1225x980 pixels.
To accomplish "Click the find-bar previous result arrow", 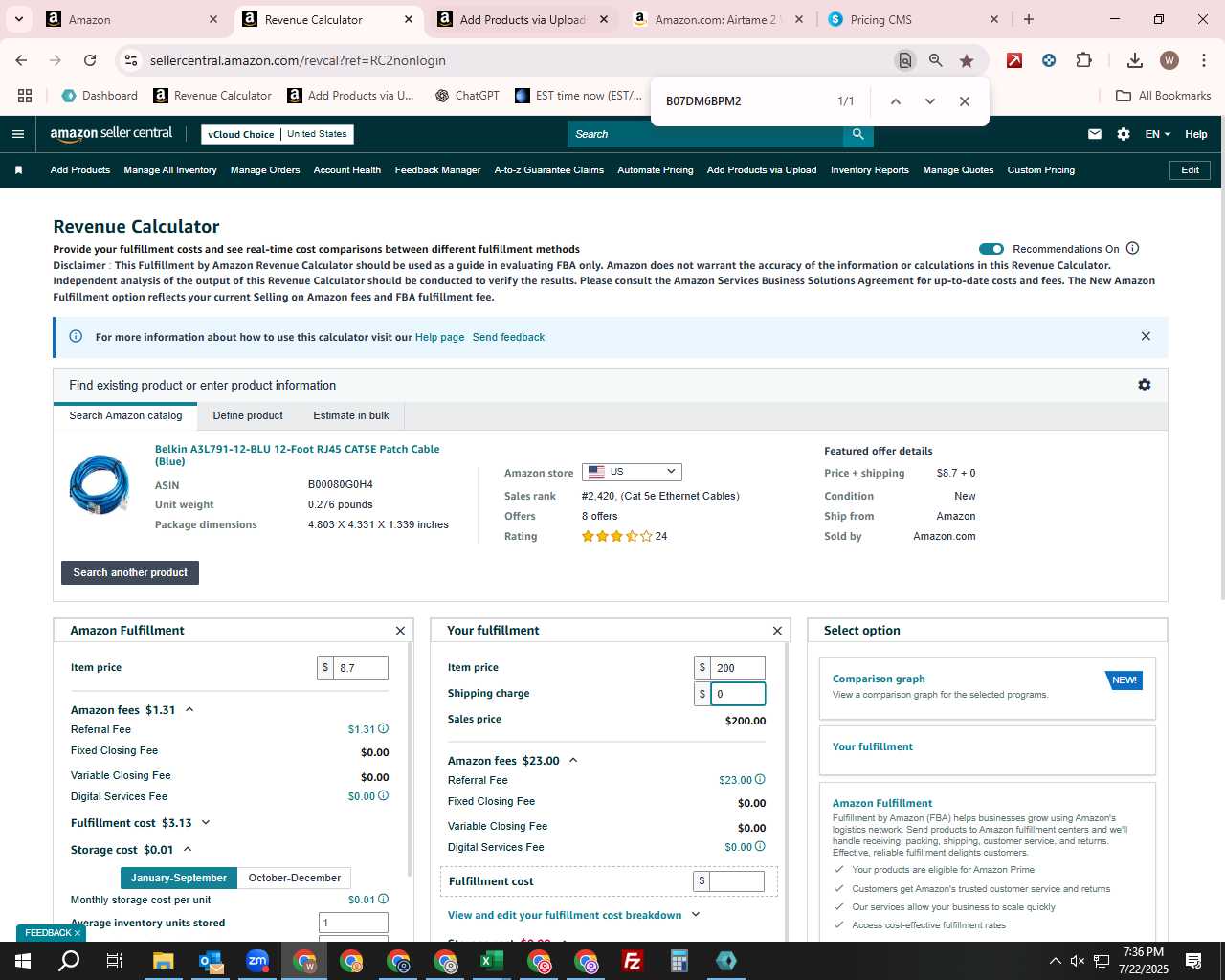I will pos(896,101).
